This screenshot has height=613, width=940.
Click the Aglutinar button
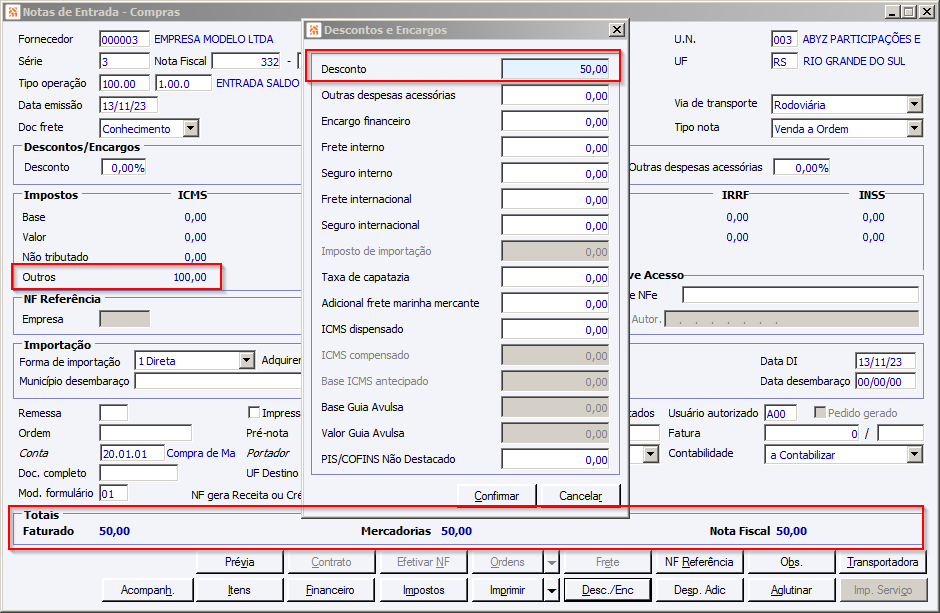(x=791, y=590)
